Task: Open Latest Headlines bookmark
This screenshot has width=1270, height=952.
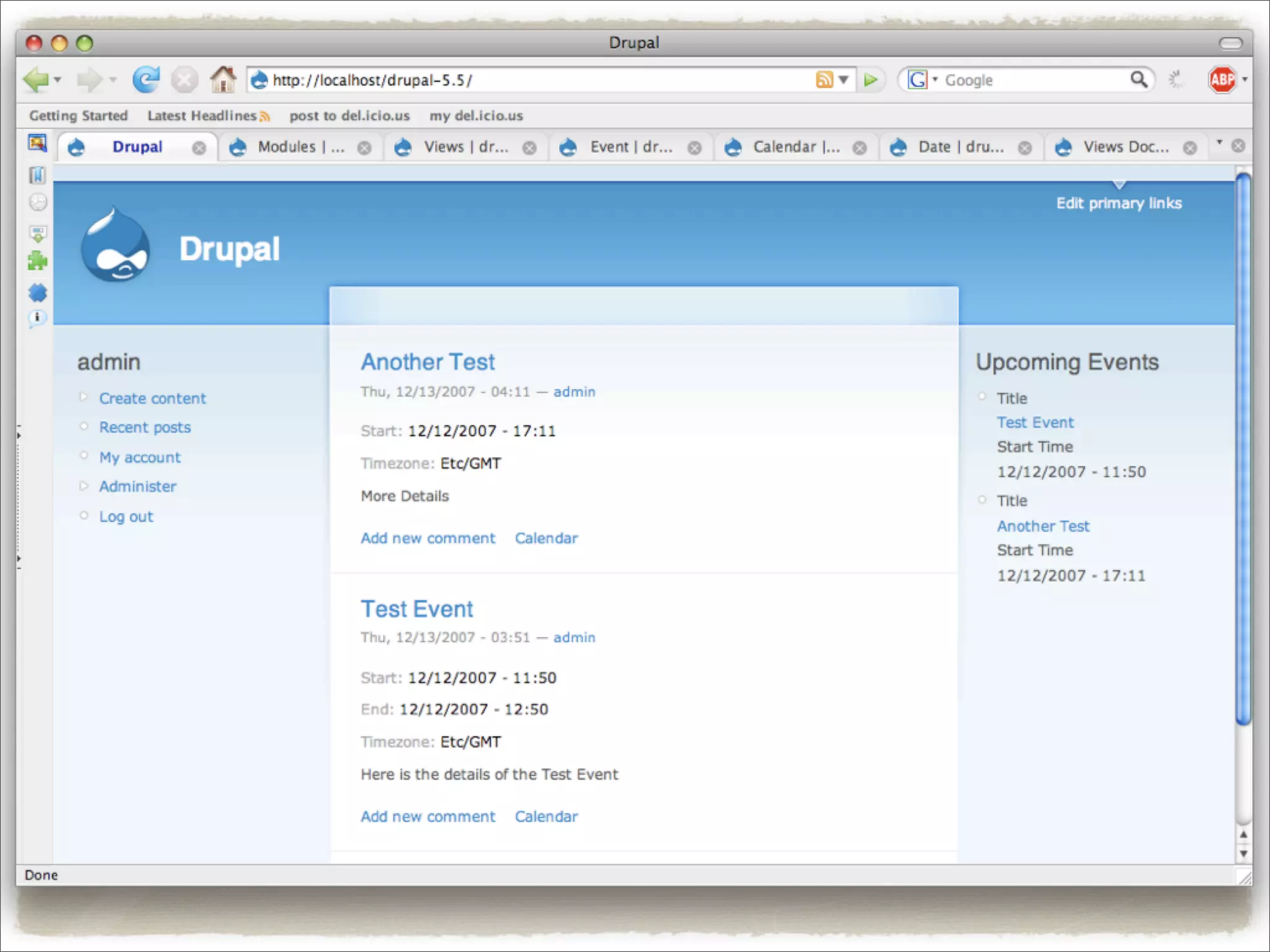Action: pyautogui.click(x=208, y=116)
